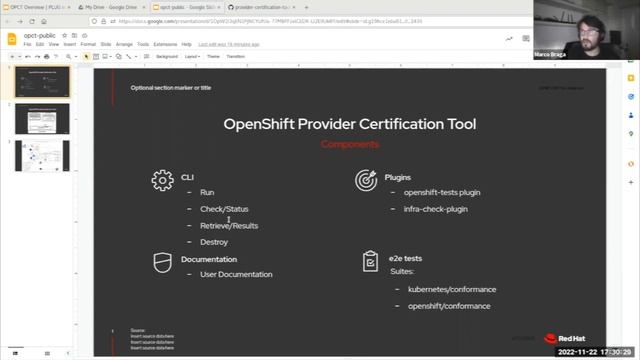The height and width of the screenshot is (360, 640).
Task: Click the kubernetes/conformance bullet text
Action: tap(452, 289)
